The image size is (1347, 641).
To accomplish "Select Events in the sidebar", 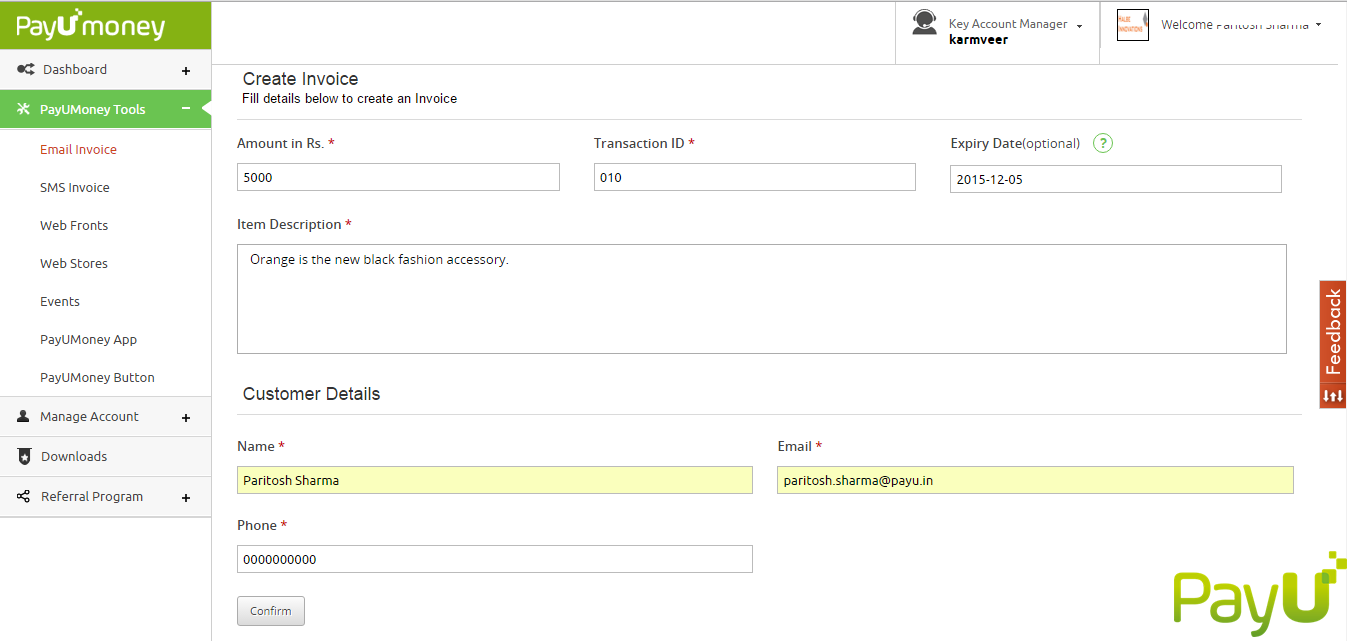I will 60,301.
